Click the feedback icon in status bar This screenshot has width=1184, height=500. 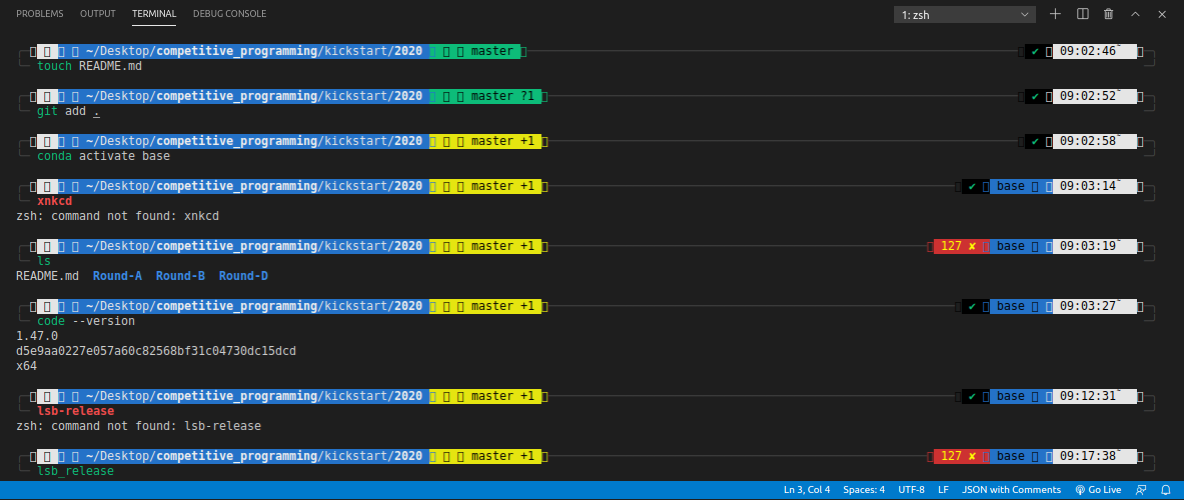[1140, 490]
